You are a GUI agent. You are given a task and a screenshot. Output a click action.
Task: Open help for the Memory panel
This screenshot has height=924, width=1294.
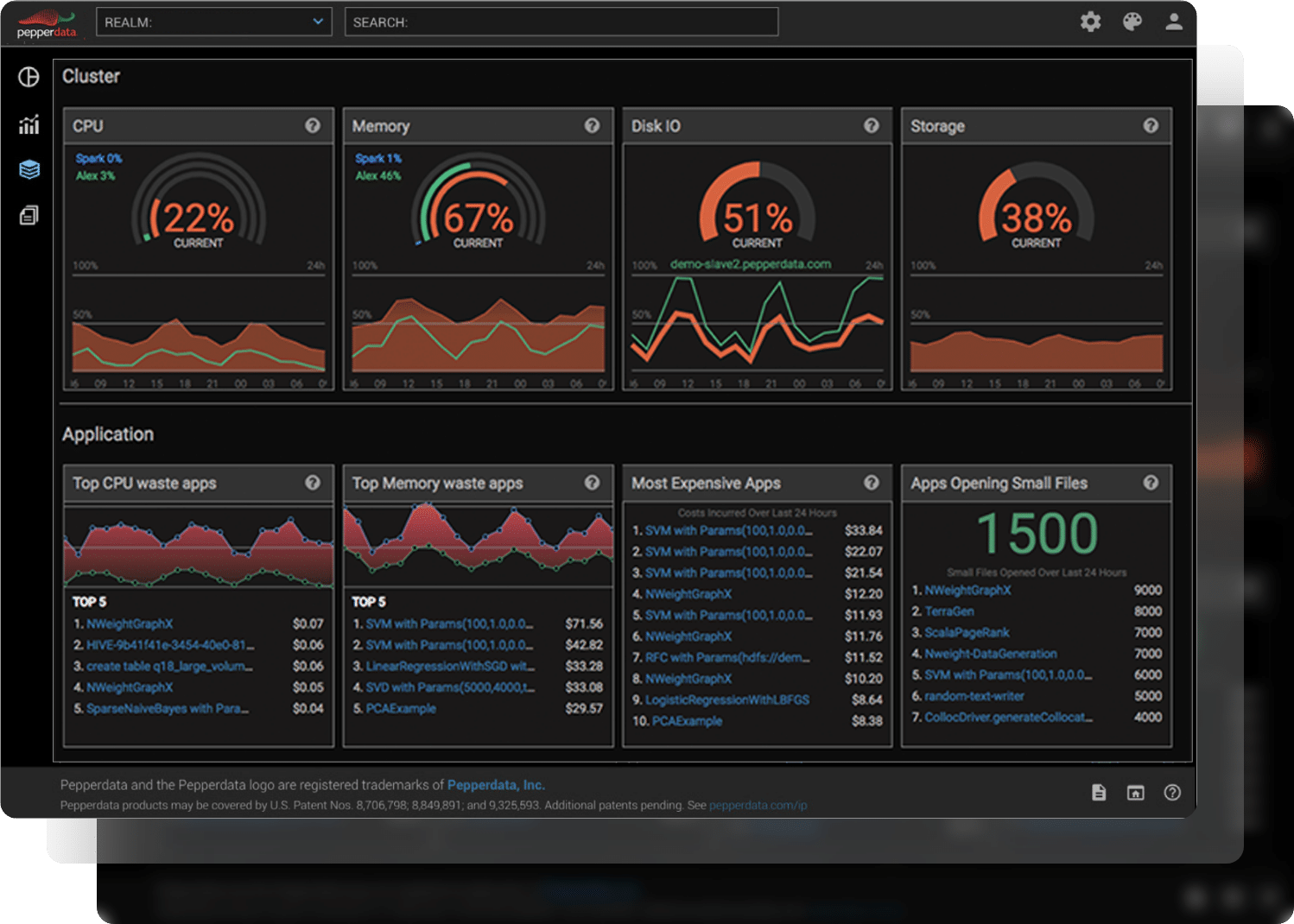click(592, 125)
